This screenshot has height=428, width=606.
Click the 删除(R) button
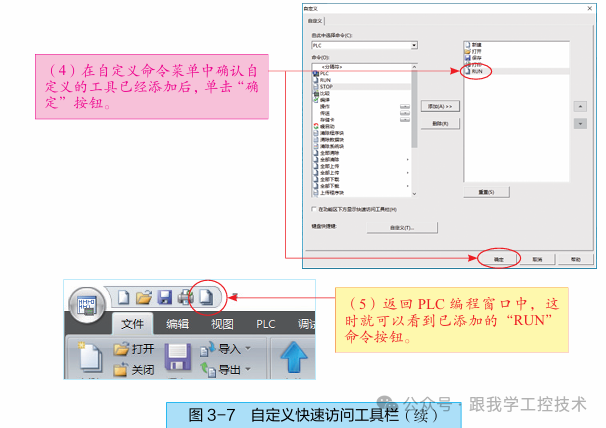(x=440, y=124)
